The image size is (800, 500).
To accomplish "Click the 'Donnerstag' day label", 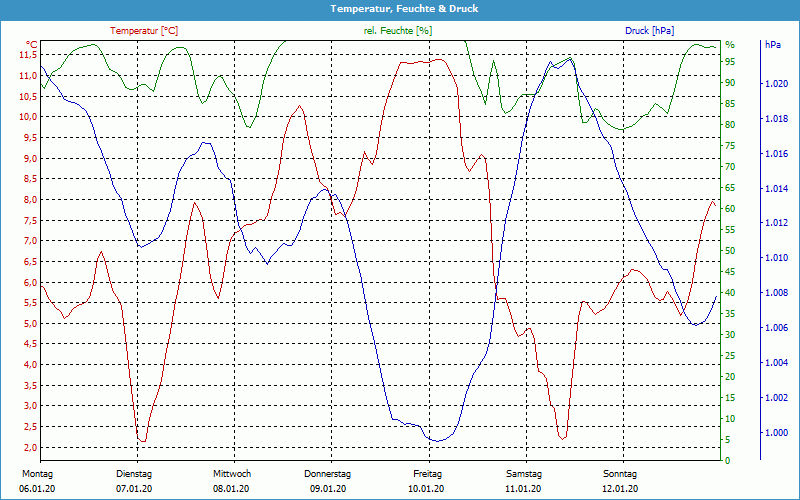I will point(328,473).
